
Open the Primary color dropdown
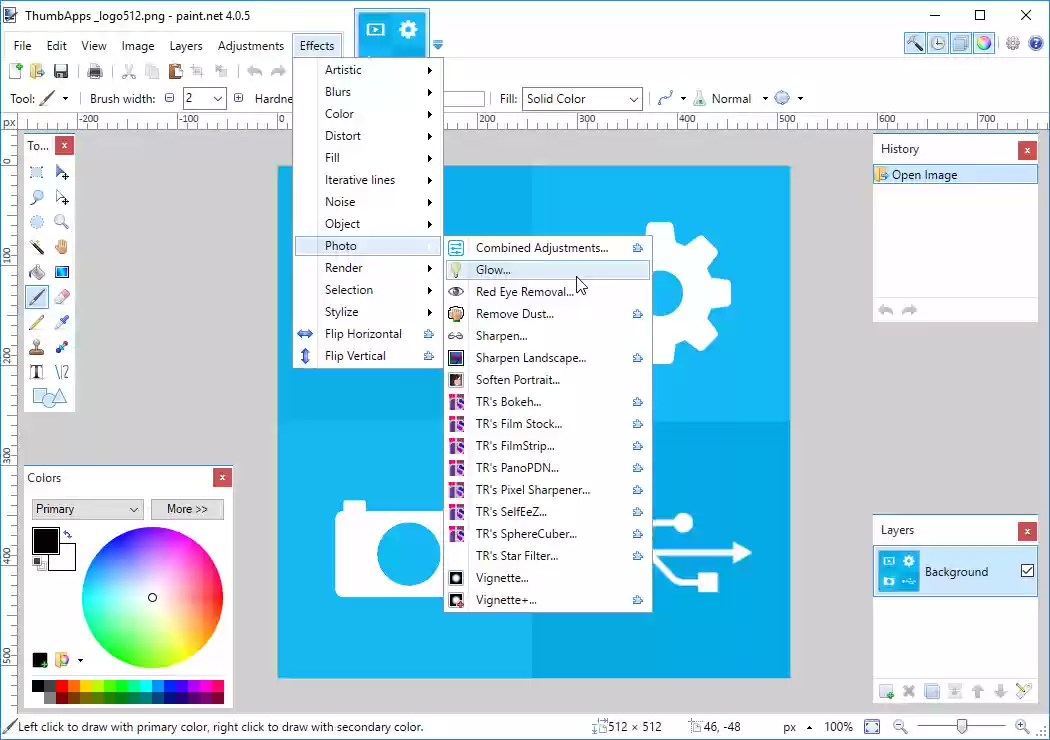[x=87, y=509]
